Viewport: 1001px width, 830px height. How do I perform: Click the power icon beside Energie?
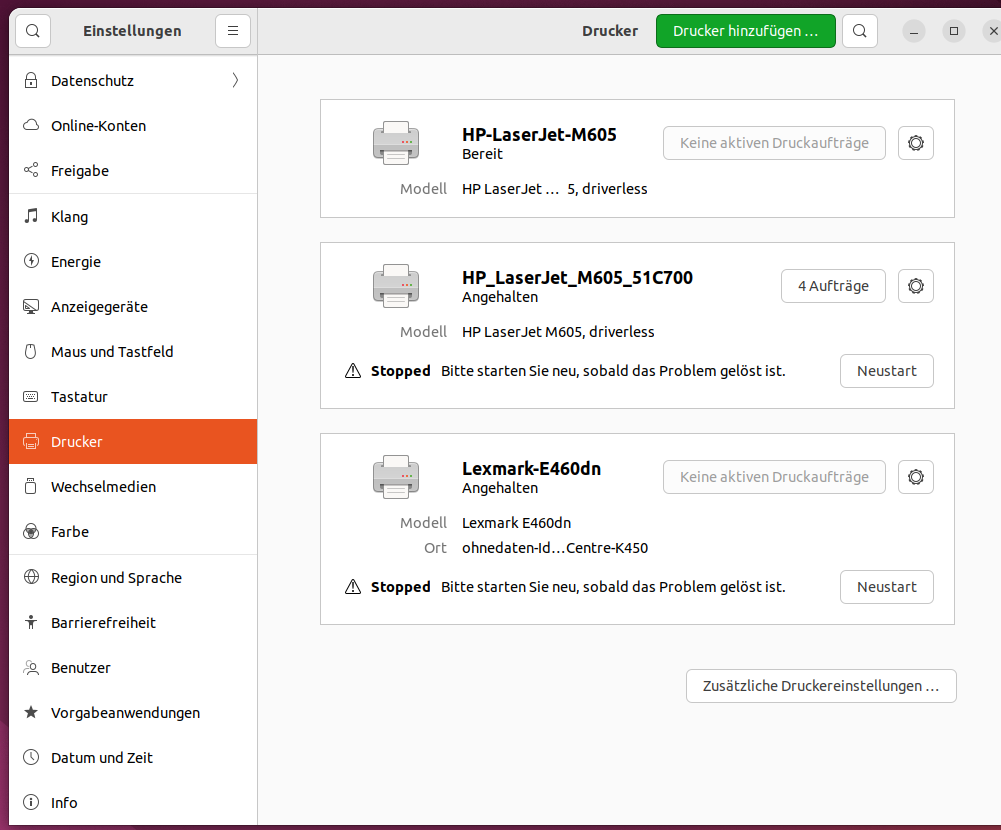click(31, 261)
